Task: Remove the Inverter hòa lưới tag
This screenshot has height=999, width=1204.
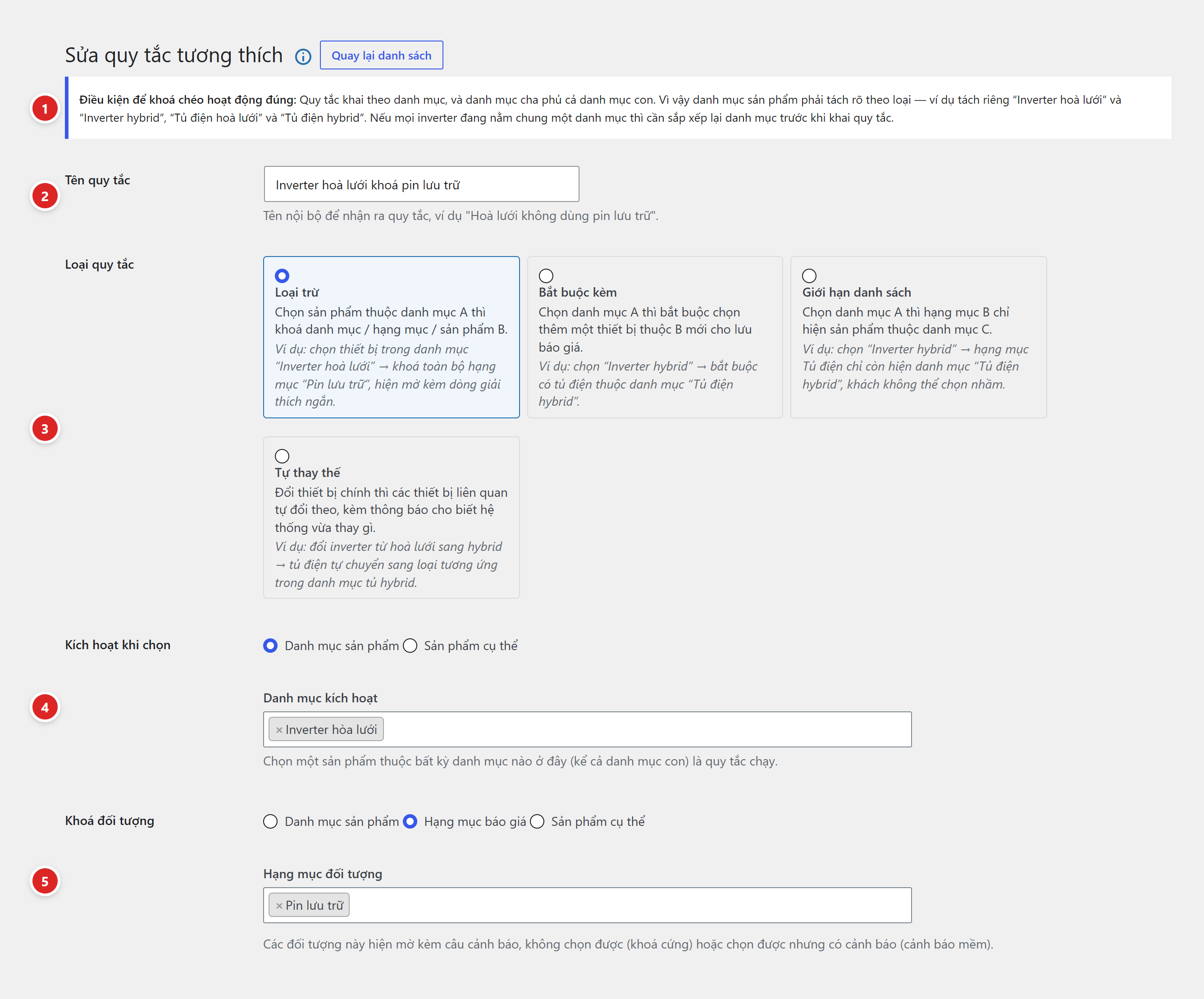Action: click(x=279, y=730)
